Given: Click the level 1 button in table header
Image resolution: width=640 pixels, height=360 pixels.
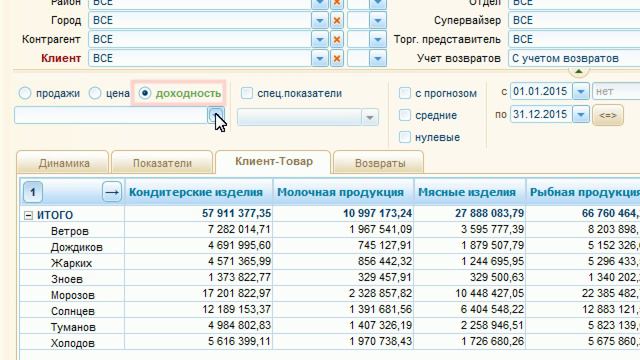Looking at the screenshot, I should pyautogui.click(x=33, y=192).
